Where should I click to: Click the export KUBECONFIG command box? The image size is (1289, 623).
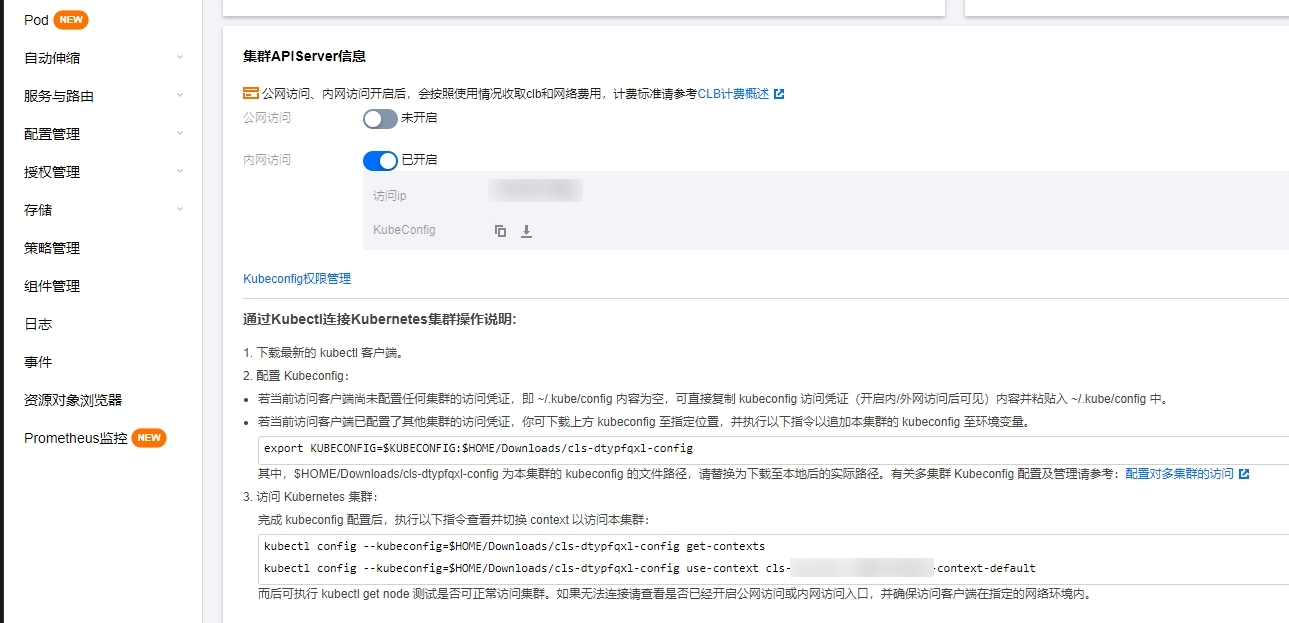(773, 449)
